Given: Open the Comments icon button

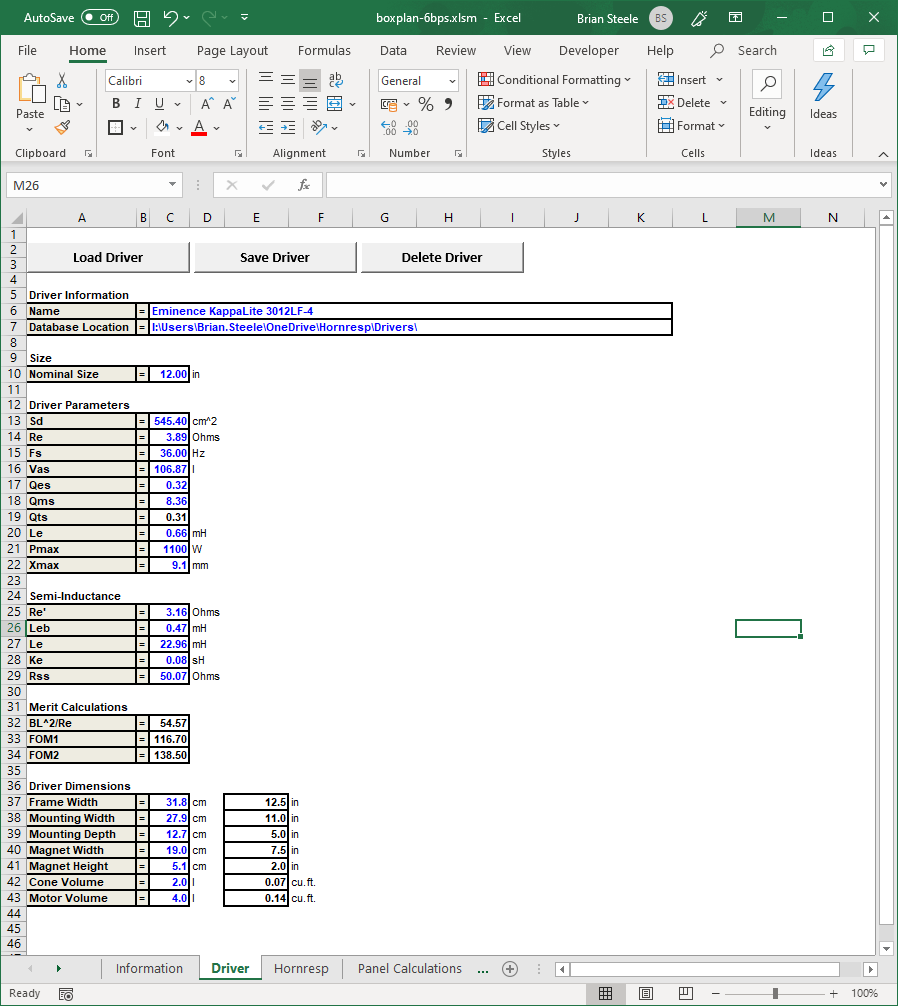Looking at the screenshot, I should coord(869,51).
